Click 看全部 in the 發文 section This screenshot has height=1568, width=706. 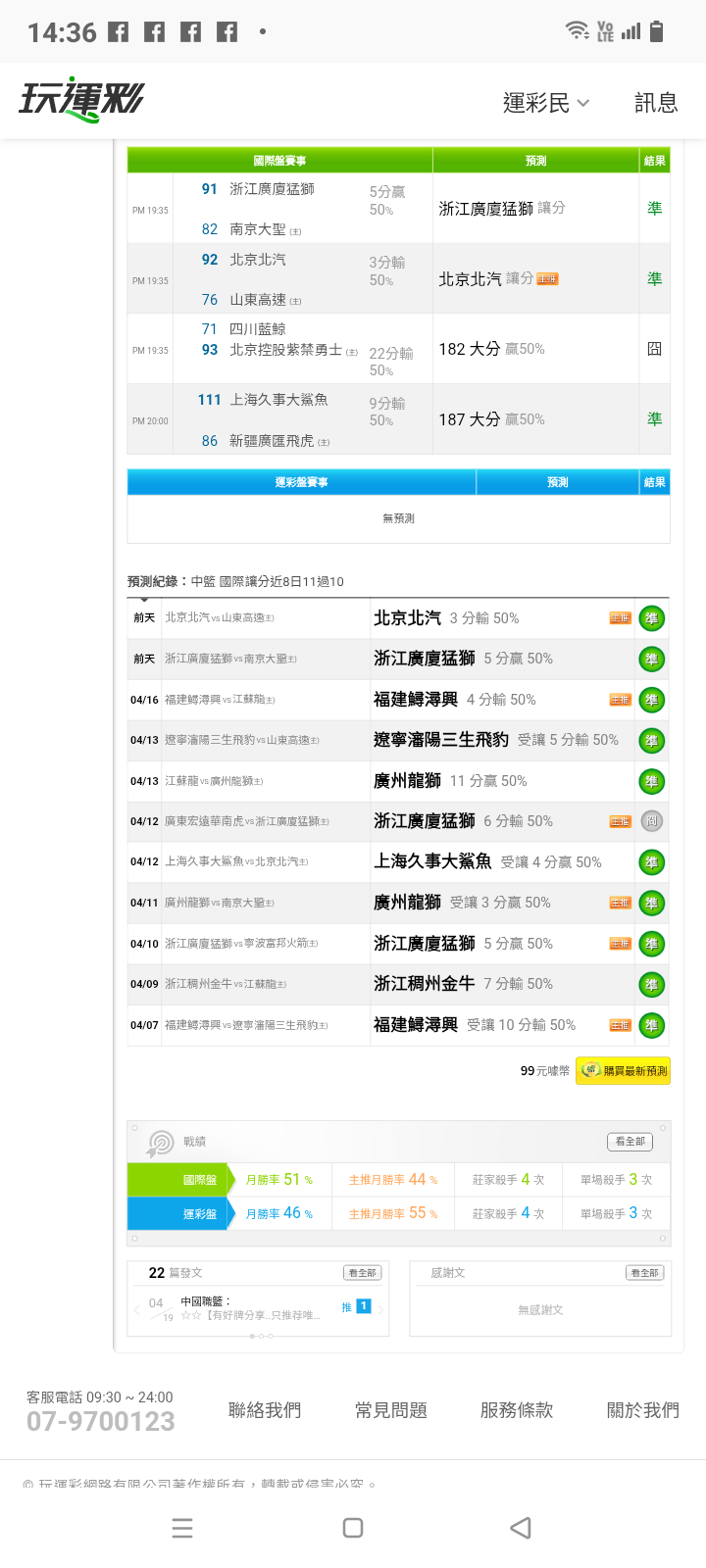tap(362, 1273)
